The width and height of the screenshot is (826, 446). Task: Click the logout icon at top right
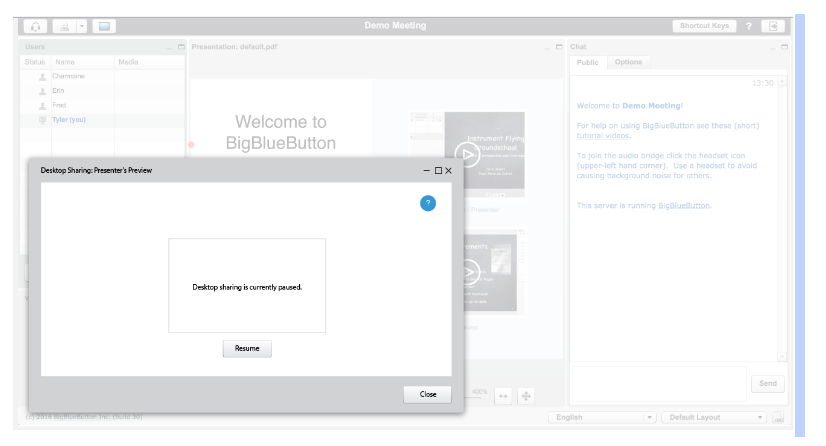coord(773,26)
